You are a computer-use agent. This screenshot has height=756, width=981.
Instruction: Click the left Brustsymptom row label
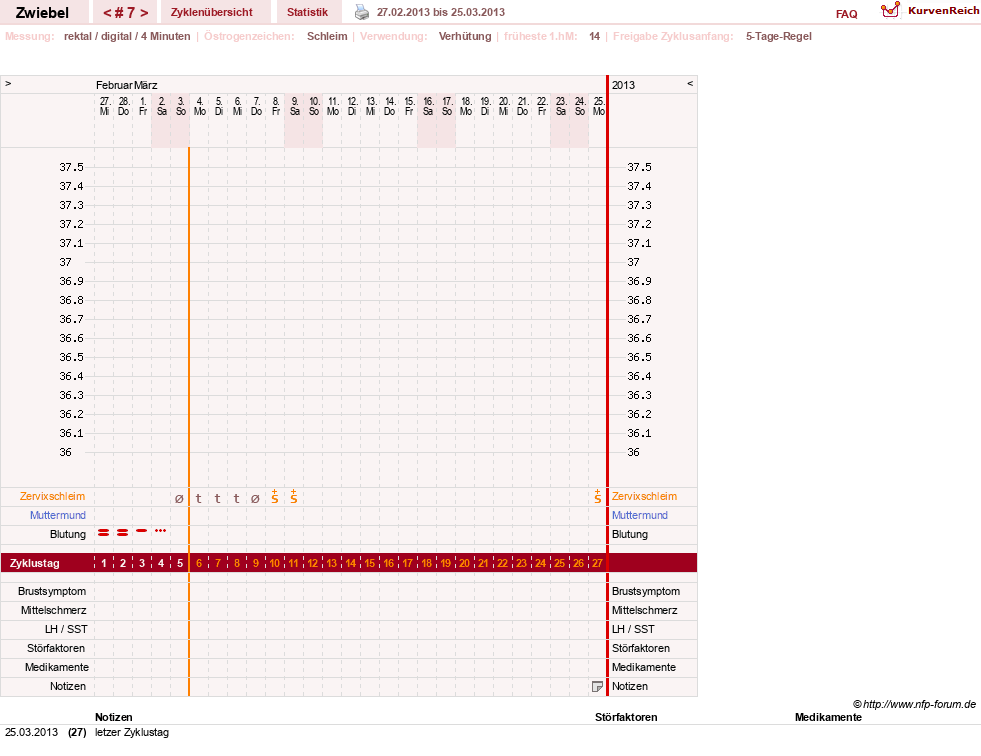click(x=52, y=591)
